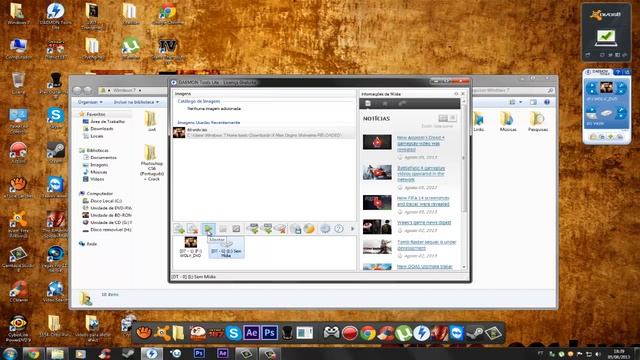Viewport: 640px width, 360px height.
Task: Click the Explorer help icon in the command bar
Action: point(547,102)
